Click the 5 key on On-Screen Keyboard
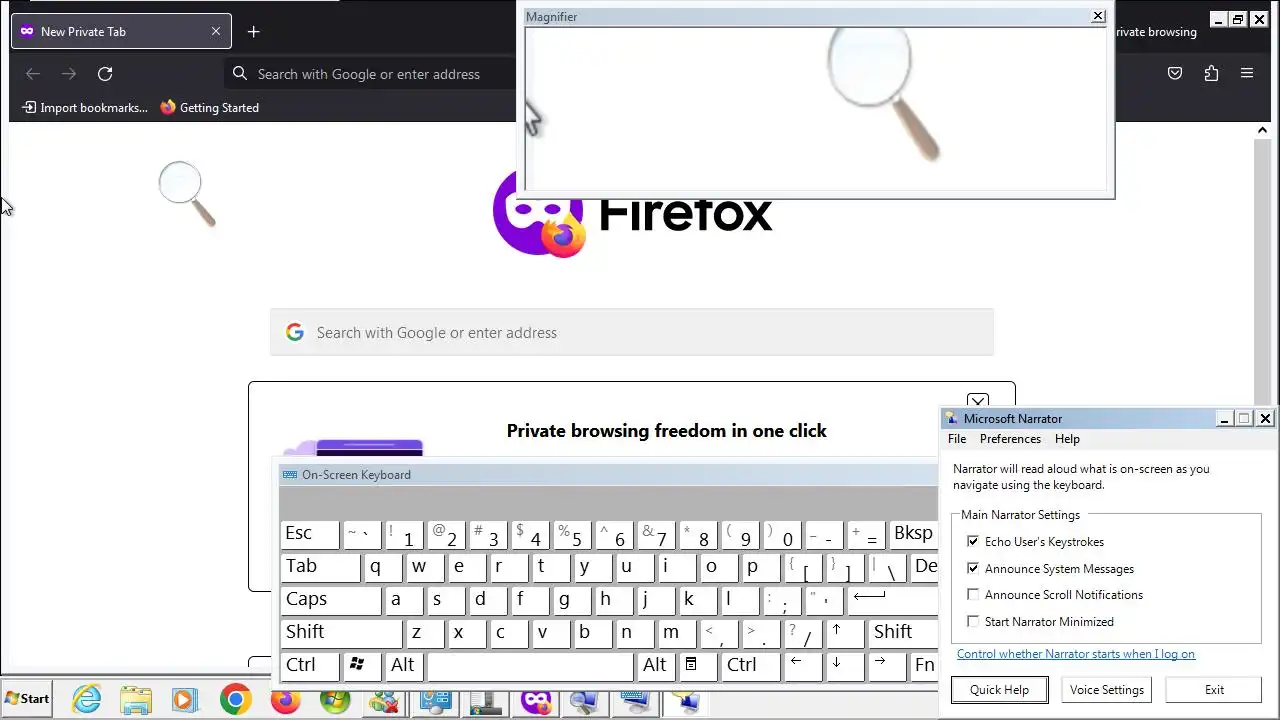The image size is (1280, 720). tap(572, 535)
